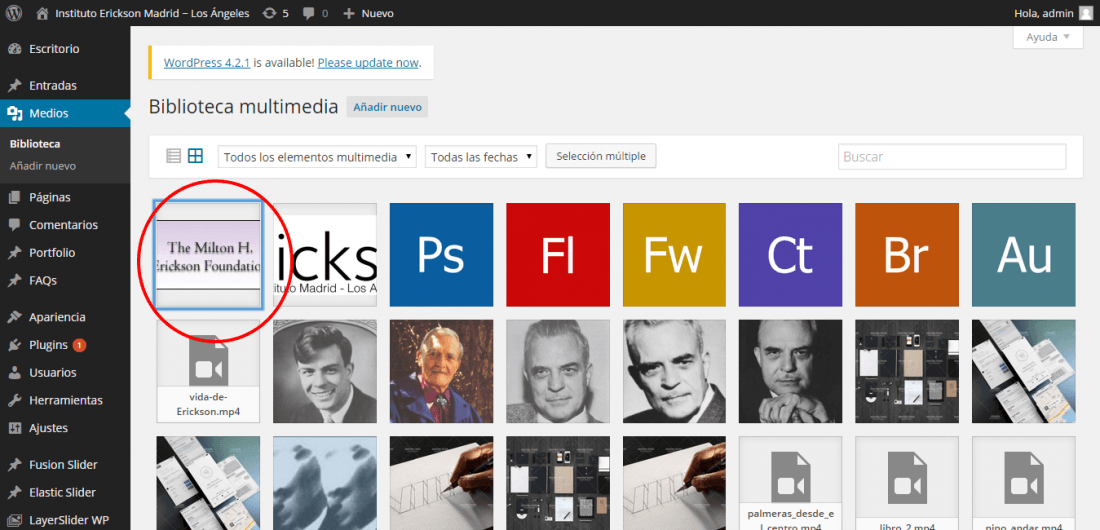
Task: Click Nuevo in the admin bar
Action: click(x=377, y=13)
